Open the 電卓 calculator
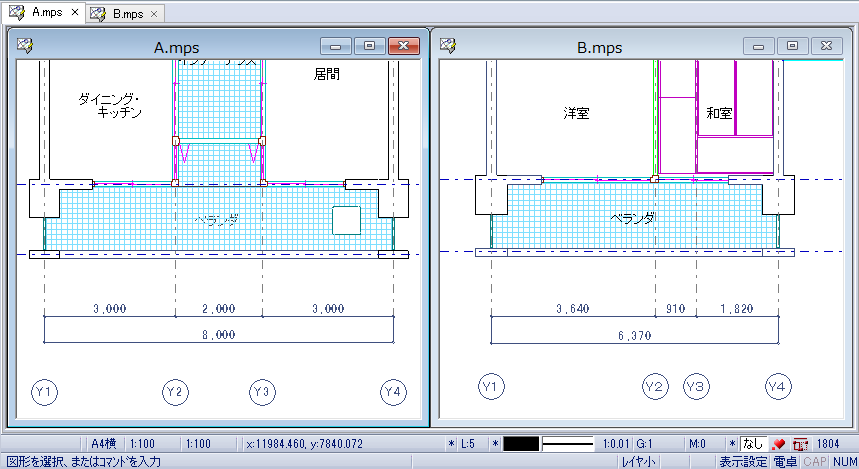 pyautogui.click(x=786, y=462)
